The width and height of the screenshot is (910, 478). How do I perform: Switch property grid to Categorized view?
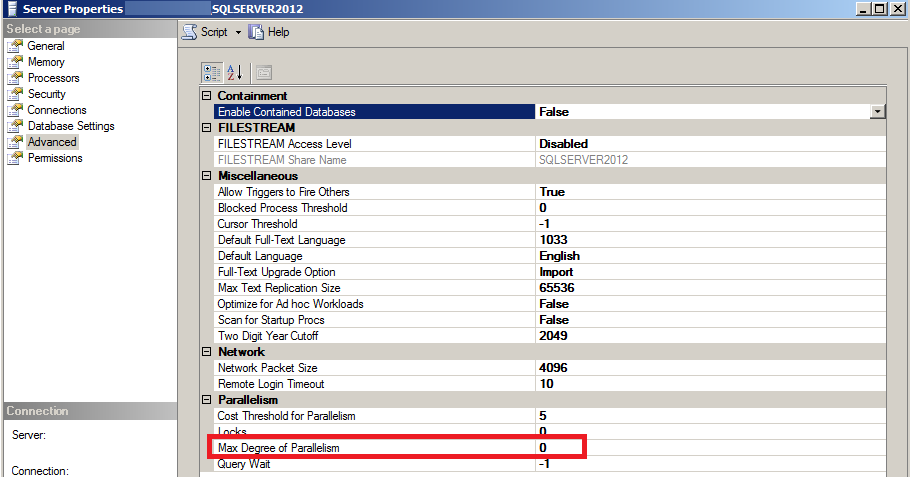tap(212, 72)
